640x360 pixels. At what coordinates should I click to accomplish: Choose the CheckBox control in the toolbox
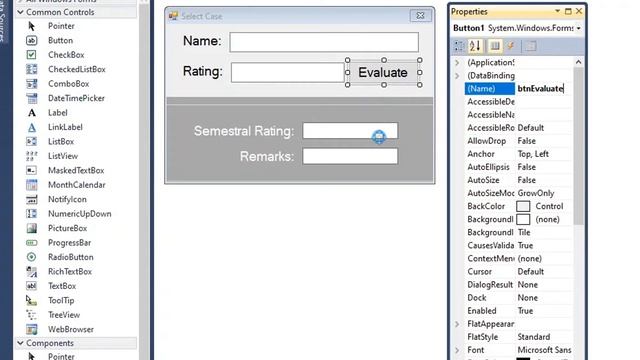66,55
